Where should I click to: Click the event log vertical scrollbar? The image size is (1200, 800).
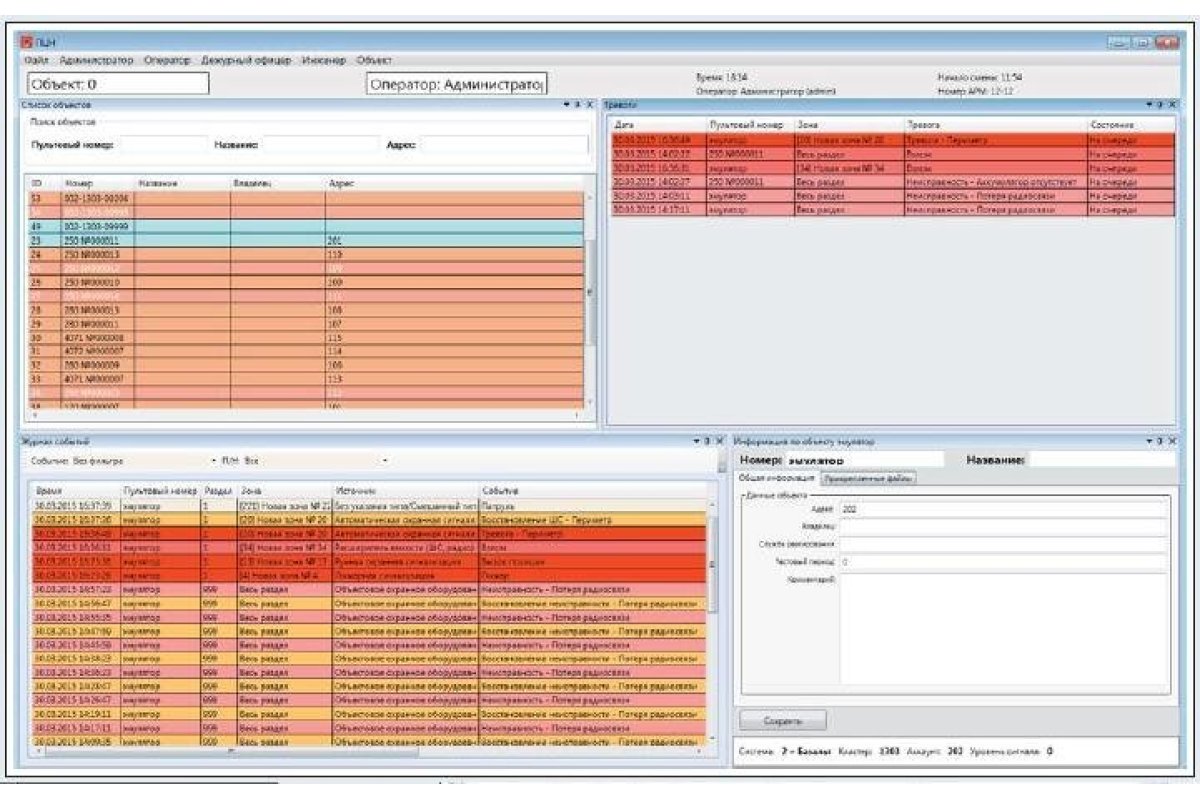(713, 620)
